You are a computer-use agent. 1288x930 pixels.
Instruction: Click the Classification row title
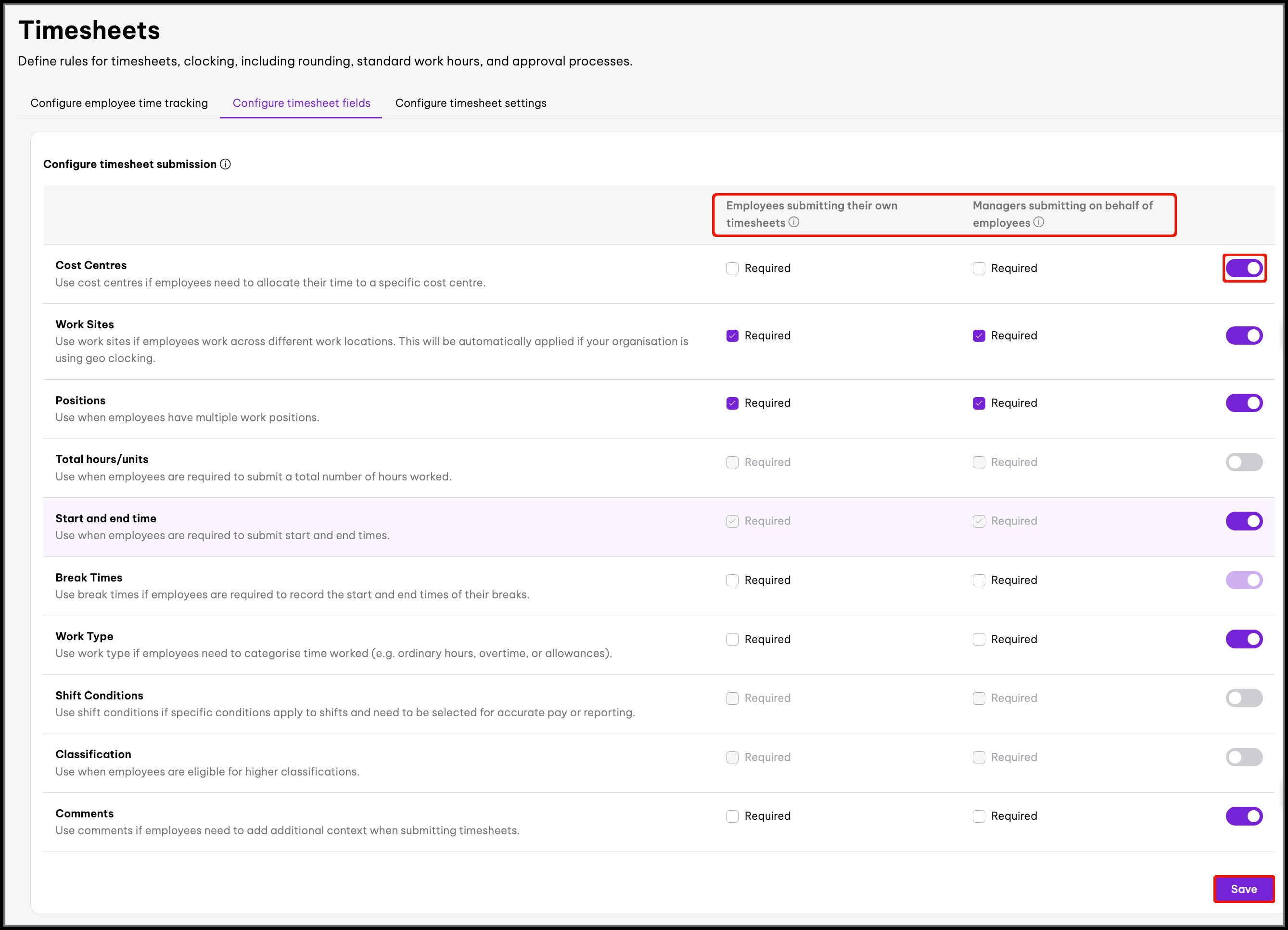tap(93, 754)
